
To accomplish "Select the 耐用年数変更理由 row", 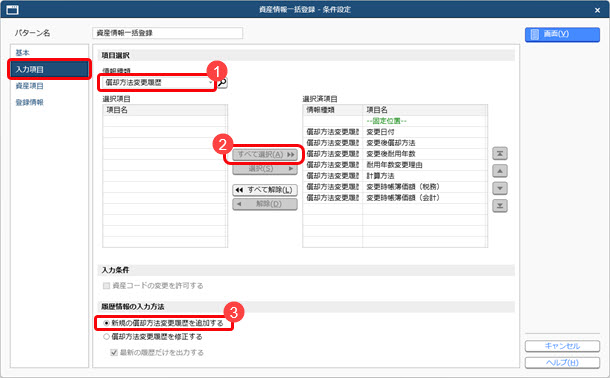I will tap(395, 165).
